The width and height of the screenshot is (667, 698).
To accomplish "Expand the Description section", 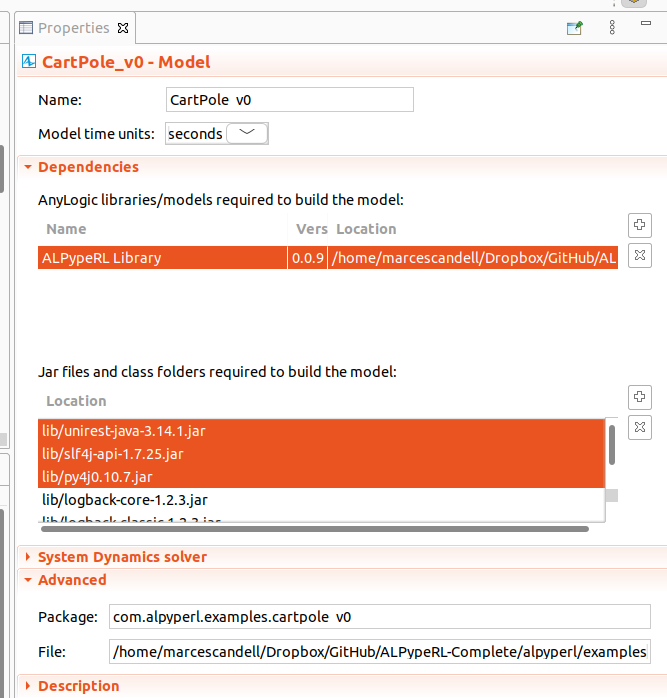I will tap(28, 686).
